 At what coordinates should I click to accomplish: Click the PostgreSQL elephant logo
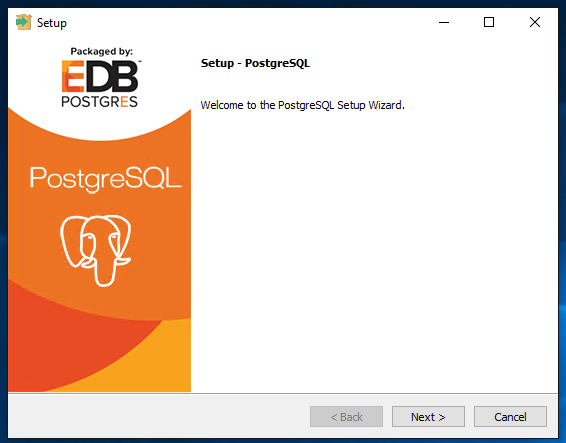pyautogui.click(x=96, y=250)
